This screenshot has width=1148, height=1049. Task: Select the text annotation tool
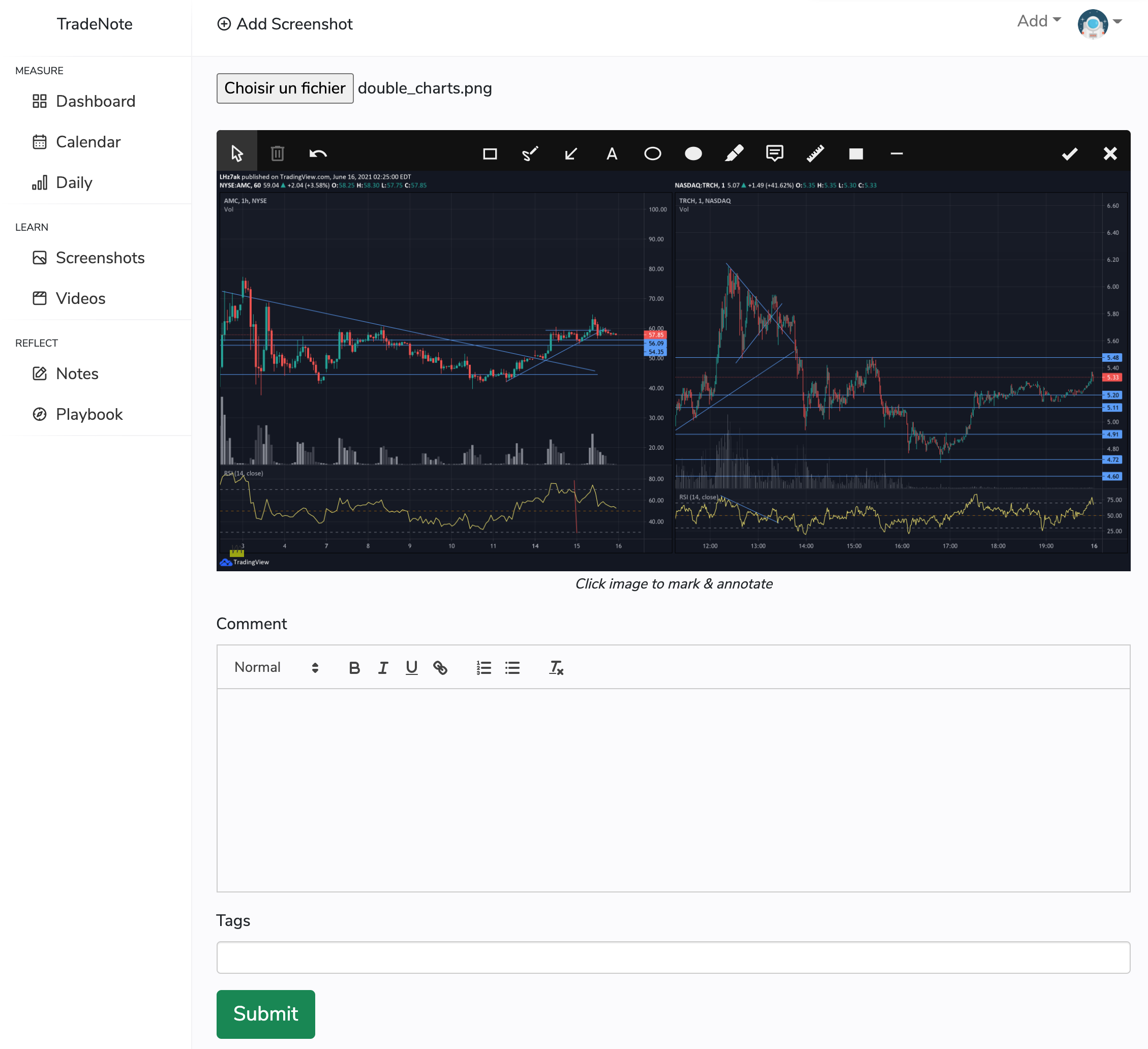[x=612, y=152]
